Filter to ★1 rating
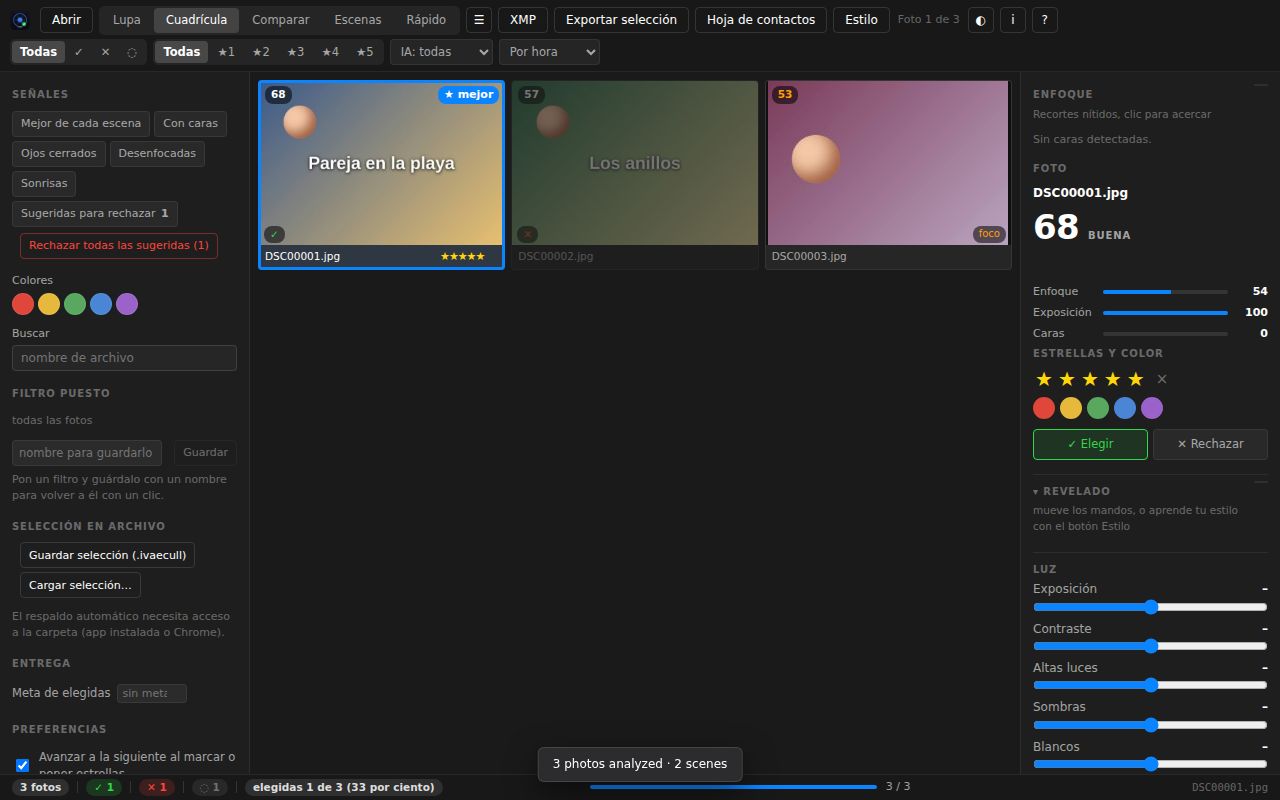This screenshot has width=1280, height=800. coord(226,52)
